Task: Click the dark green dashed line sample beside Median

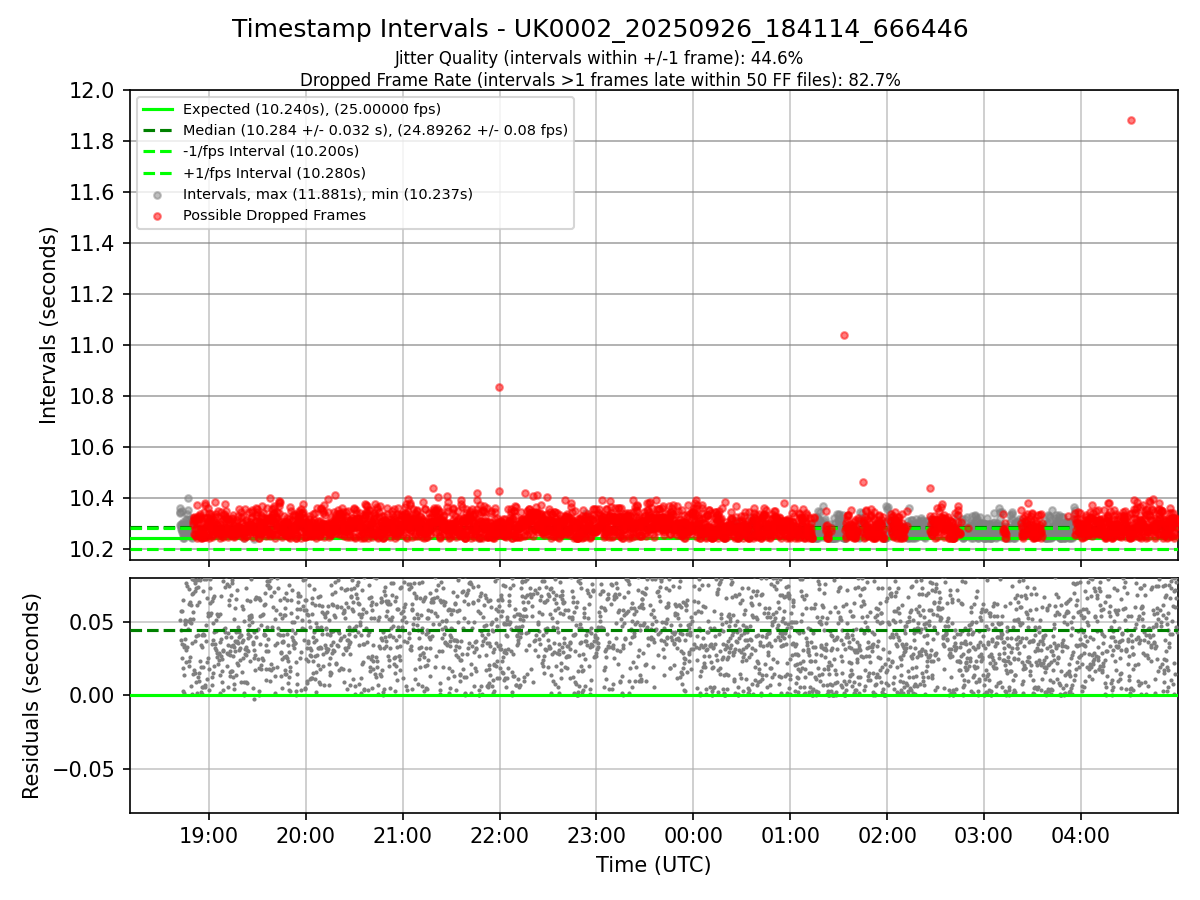Action: (157, 130)
